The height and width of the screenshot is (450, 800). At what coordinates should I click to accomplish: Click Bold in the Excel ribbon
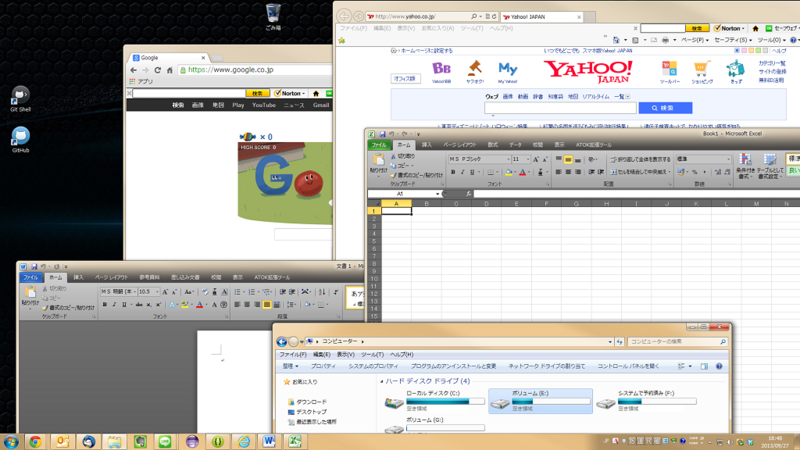[453, 172]
